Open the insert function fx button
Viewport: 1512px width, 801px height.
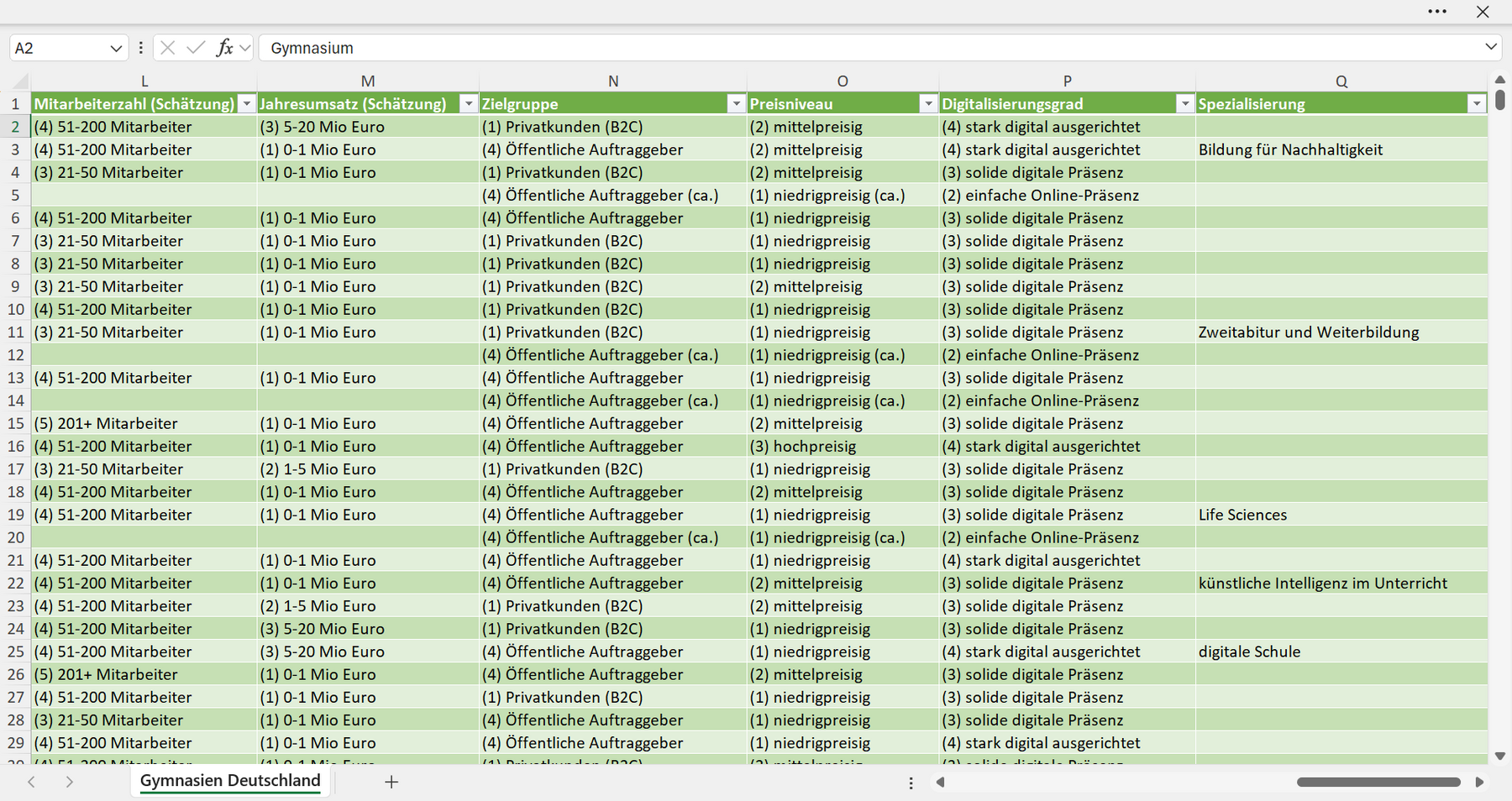point(224,48)
